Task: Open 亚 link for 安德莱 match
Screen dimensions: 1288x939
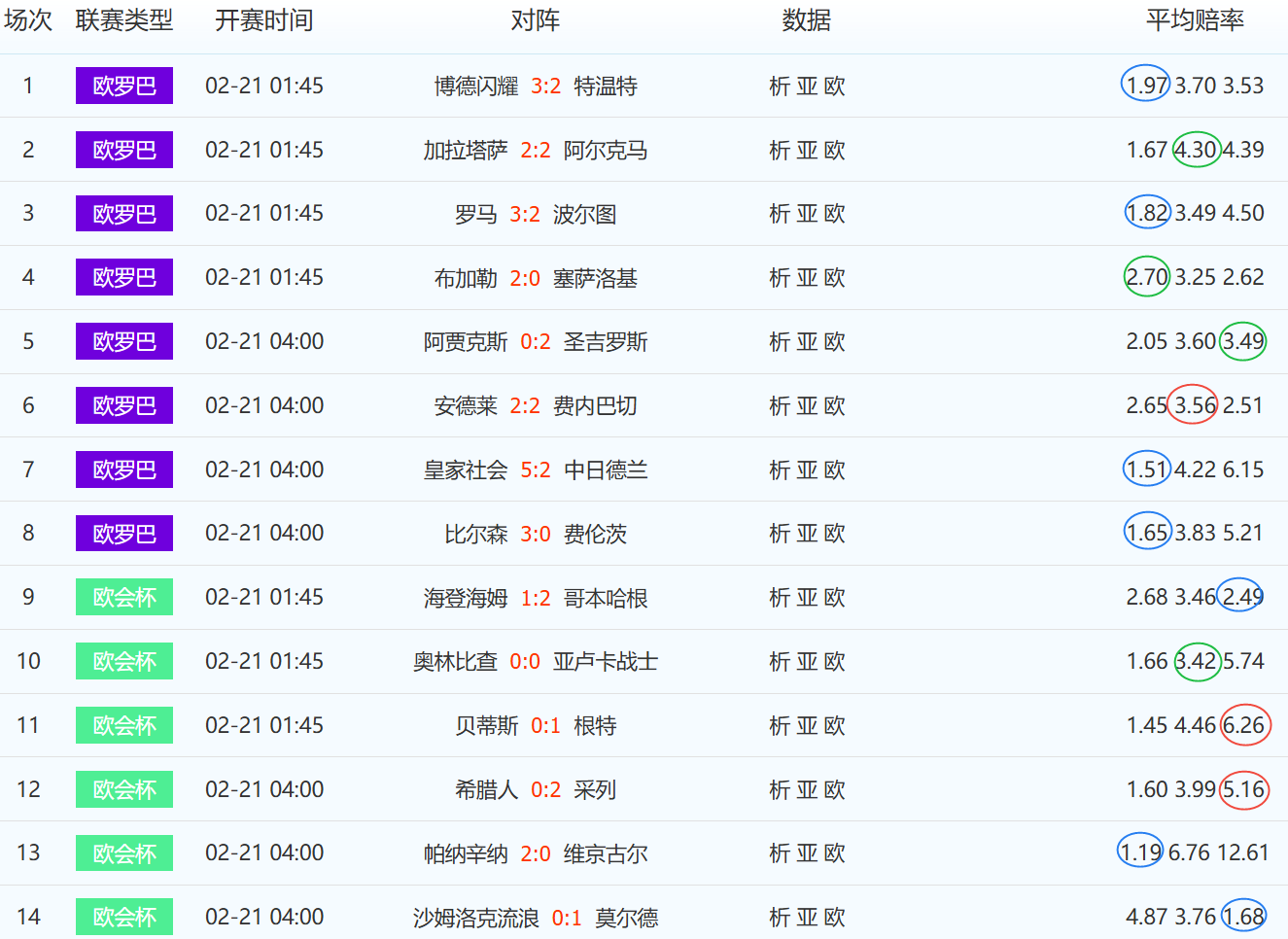Action: pos(807,406)
